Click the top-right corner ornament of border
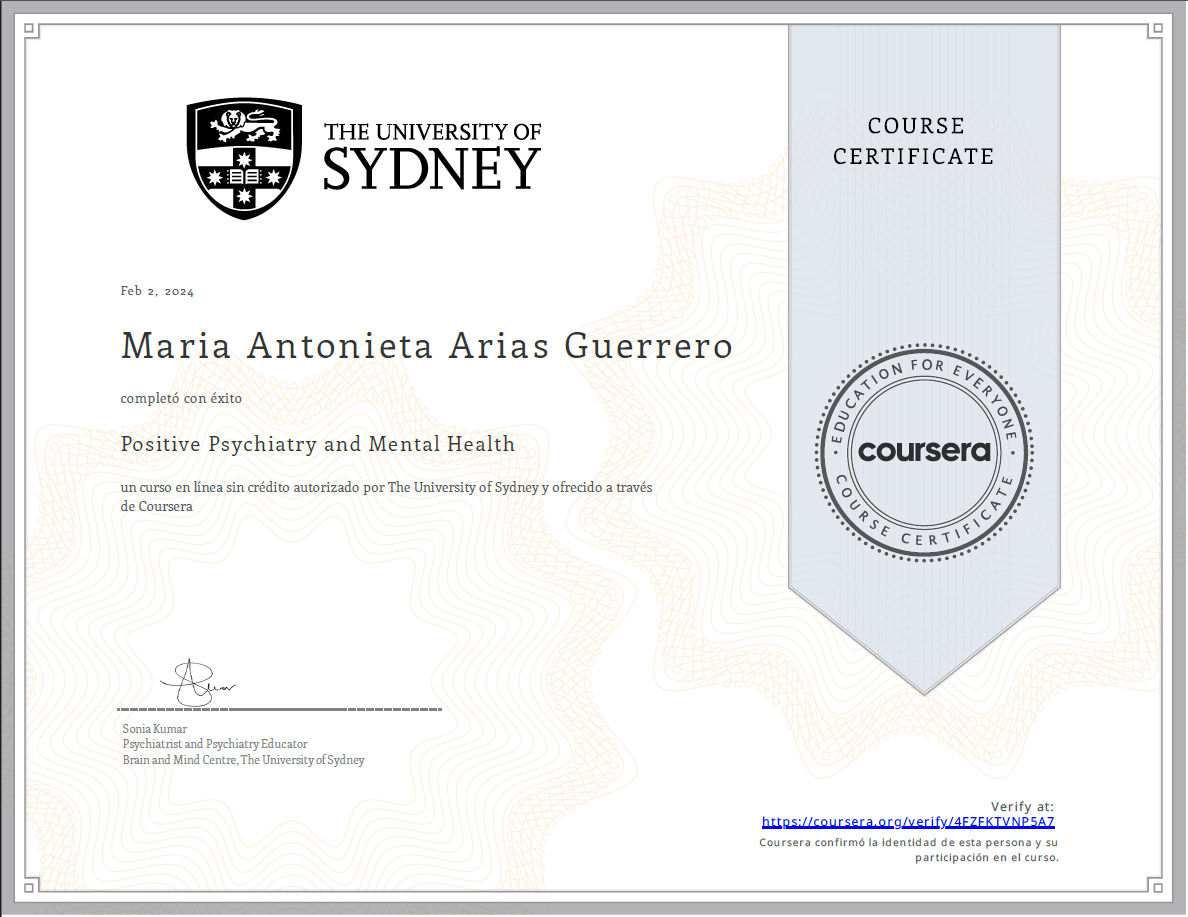The image size is (1188, 917). [1157, 31]
